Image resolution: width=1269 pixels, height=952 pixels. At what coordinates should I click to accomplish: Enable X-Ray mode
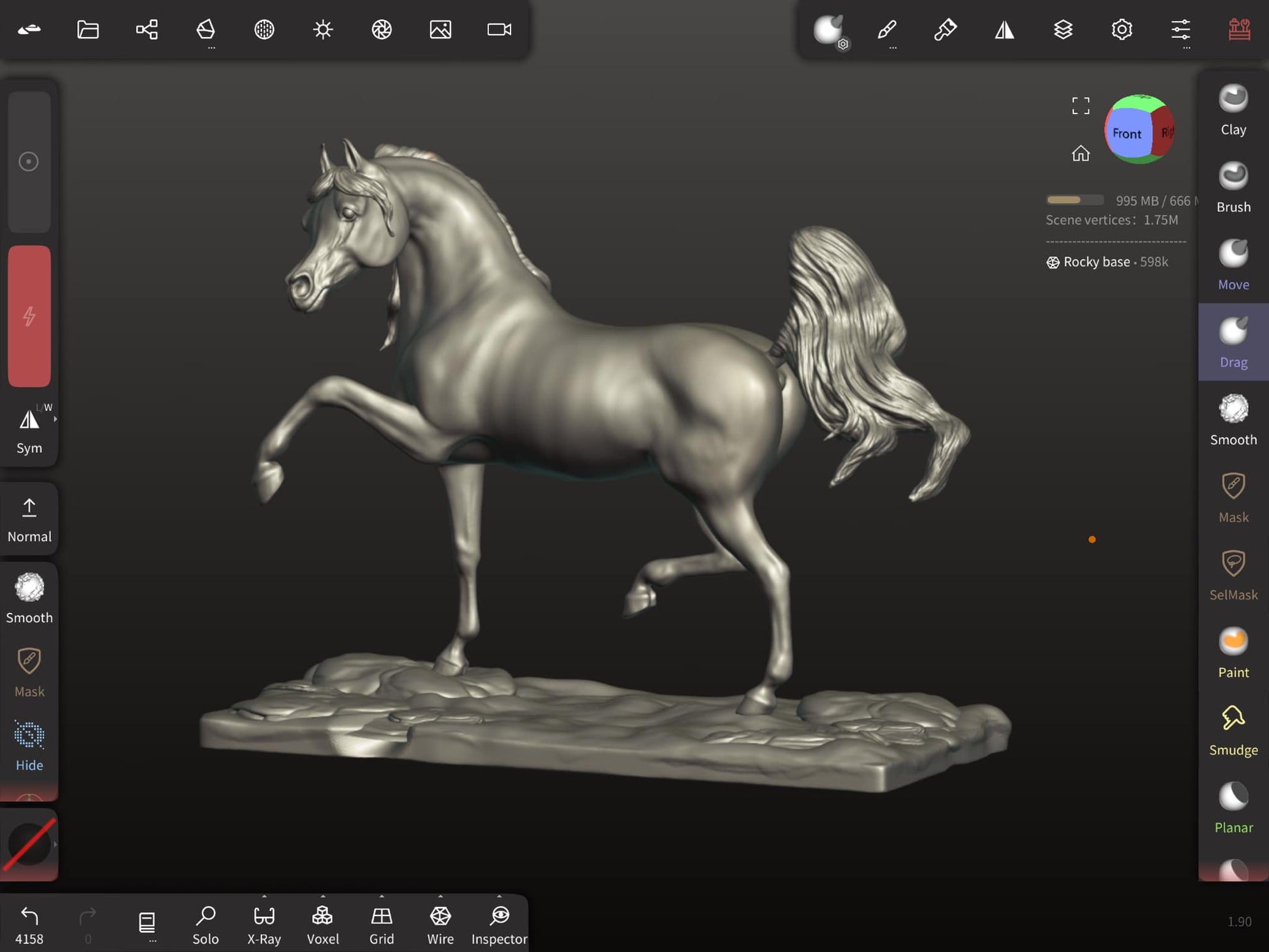click(x=264, y=924)
